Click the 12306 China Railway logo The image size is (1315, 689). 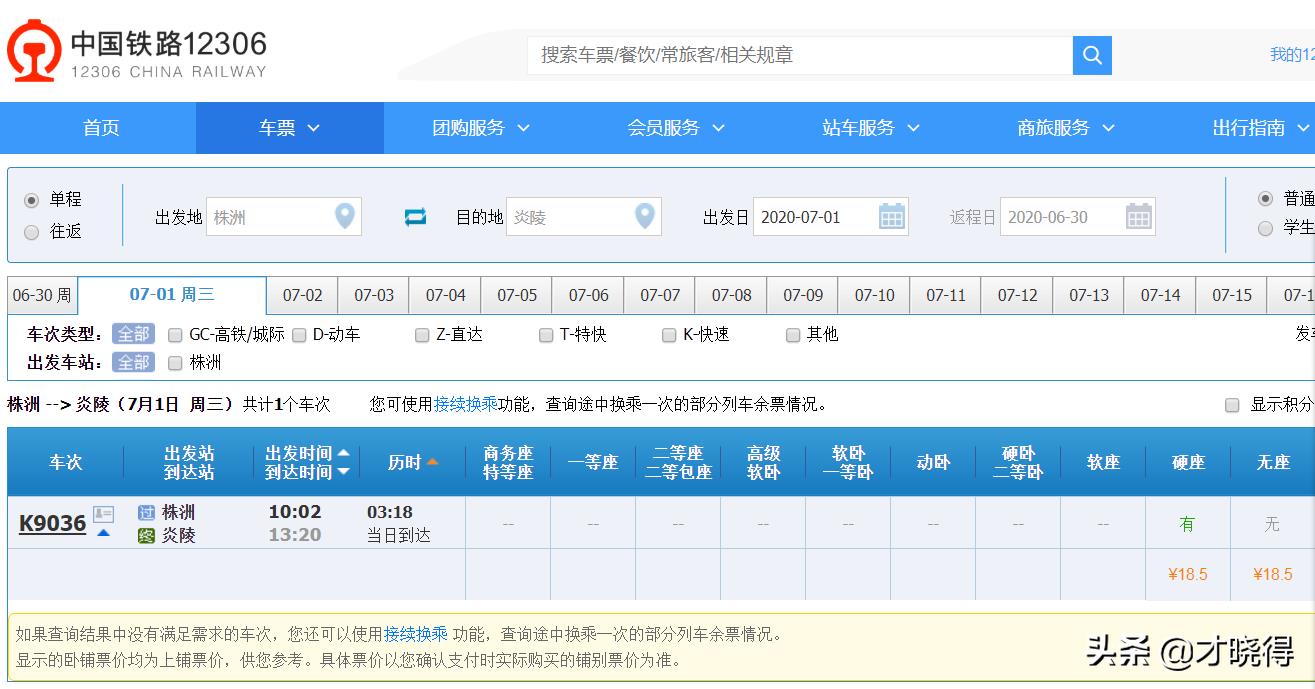(137, 52)
